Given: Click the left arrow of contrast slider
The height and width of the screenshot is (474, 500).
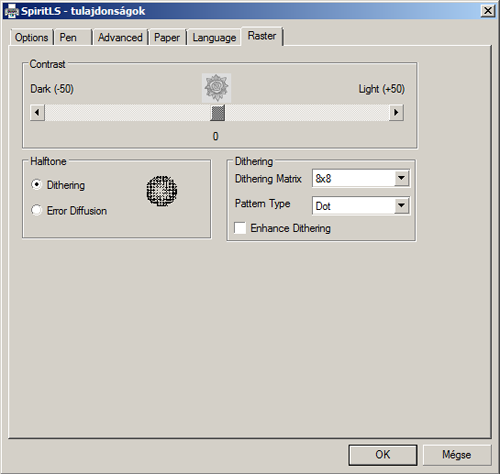Looking at the screenshot, I should coord(37,112).
